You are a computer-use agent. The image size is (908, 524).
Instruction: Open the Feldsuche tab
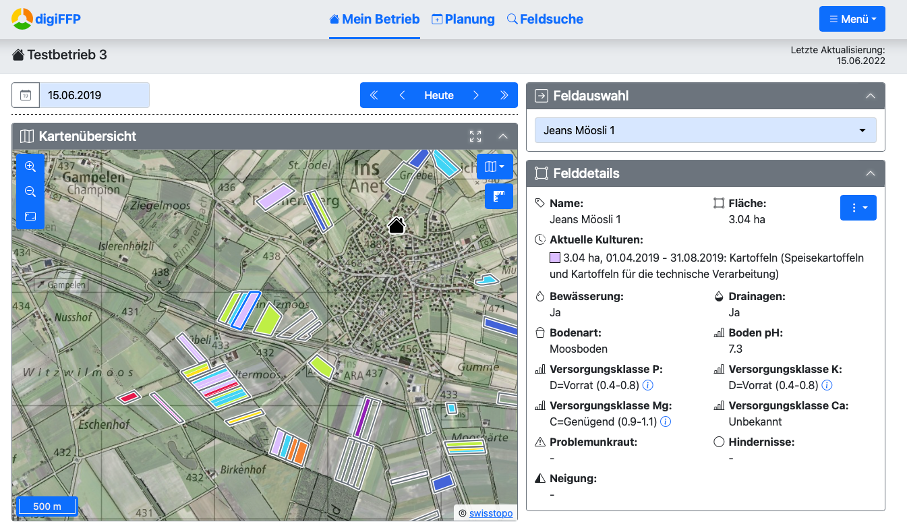click(x=545, y=19)
